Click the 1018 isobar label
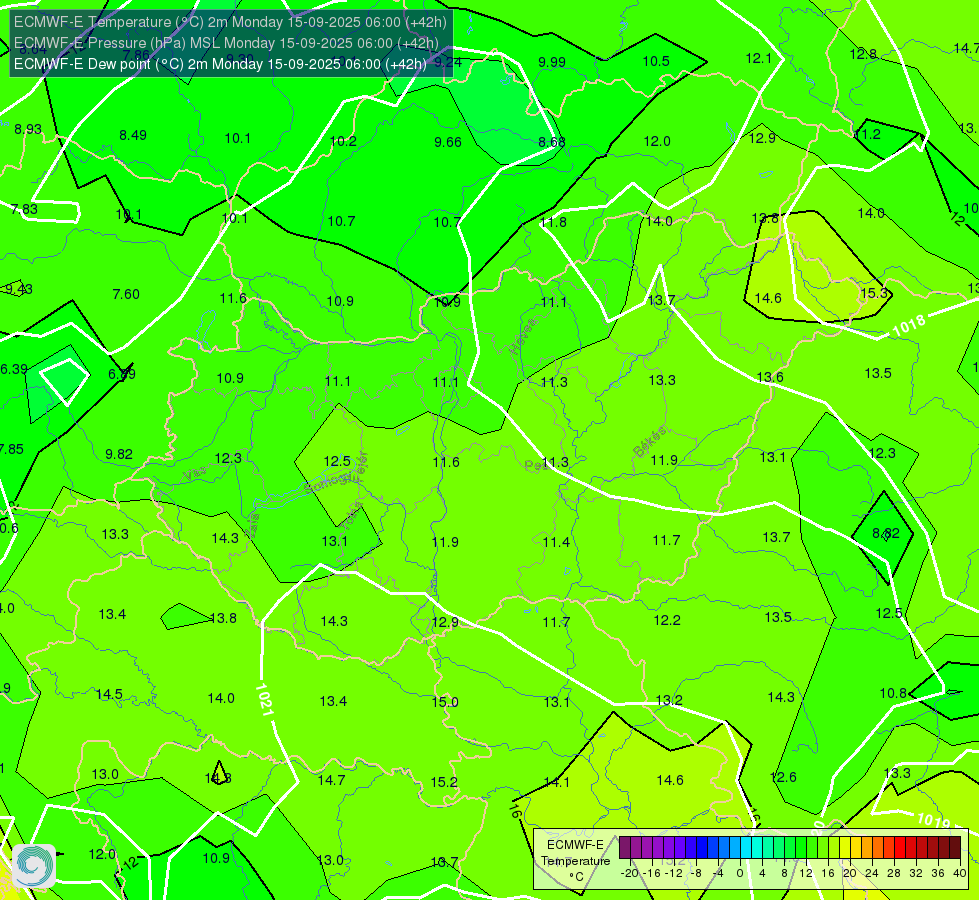Image resolution: width=979 pixels, height=900 pixels. point(908,324)
